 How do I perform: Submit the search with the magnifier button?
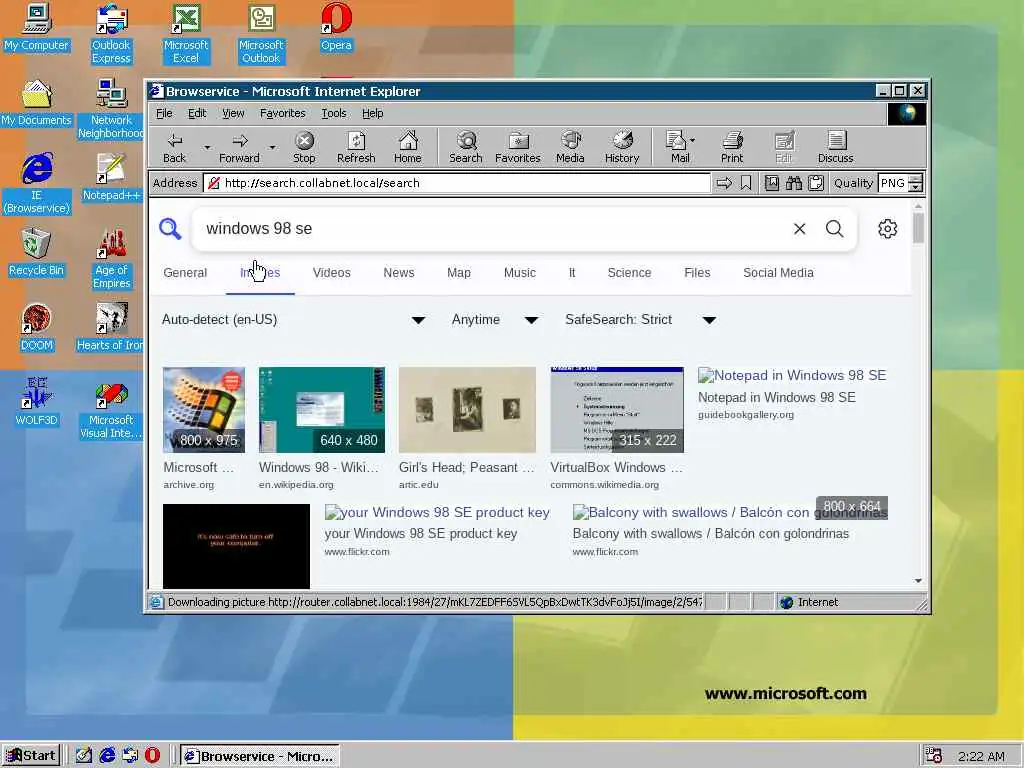click(x=835, y=229)
